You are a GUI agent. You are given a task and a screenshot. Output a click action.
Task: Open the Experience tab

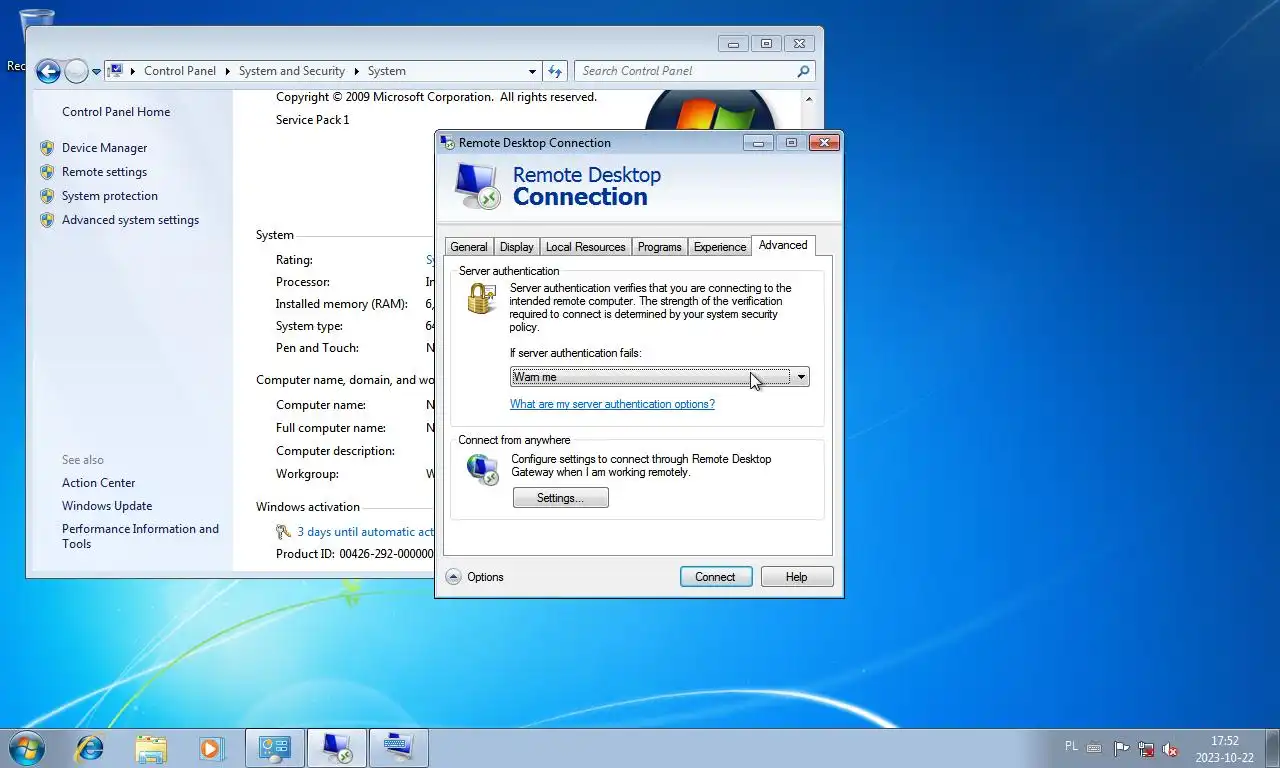pos(719,247)
